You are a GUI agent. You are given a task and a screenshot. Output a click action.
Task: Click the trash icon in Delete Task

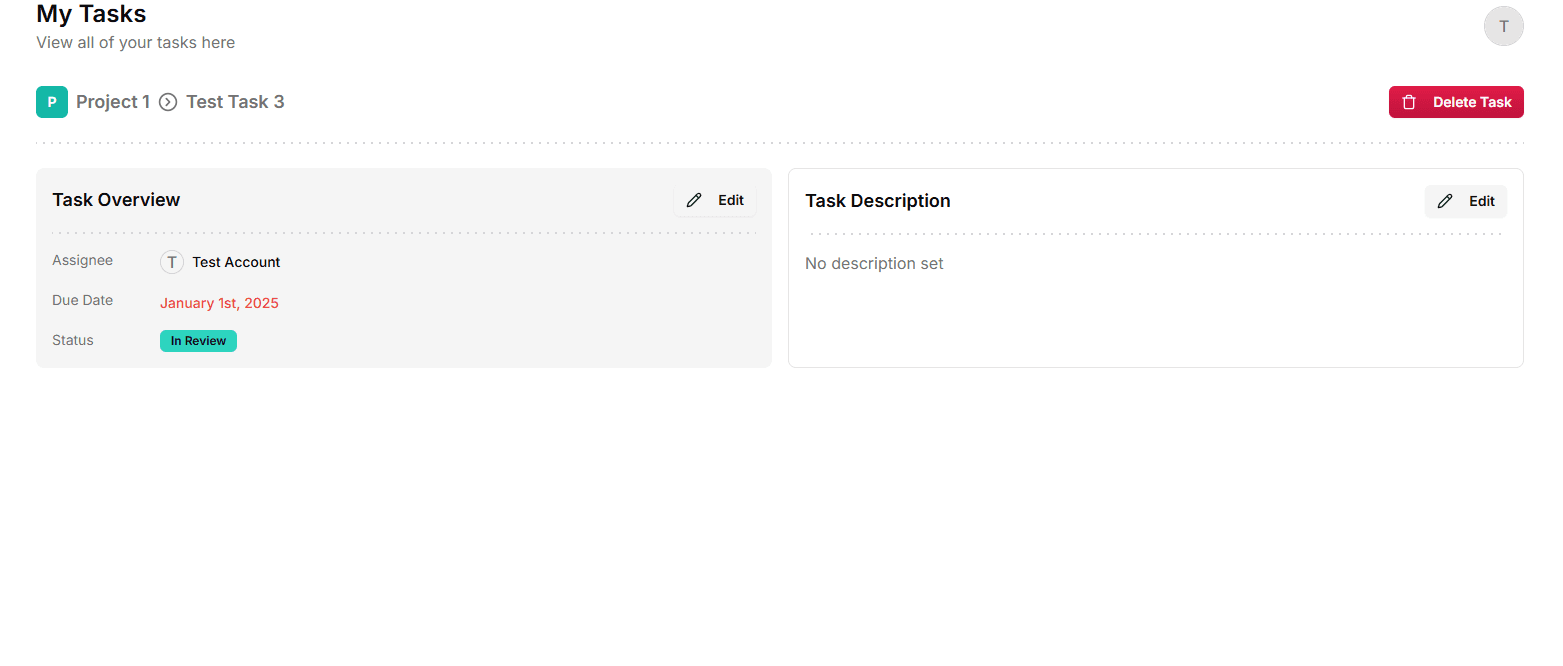(1409, 102)
